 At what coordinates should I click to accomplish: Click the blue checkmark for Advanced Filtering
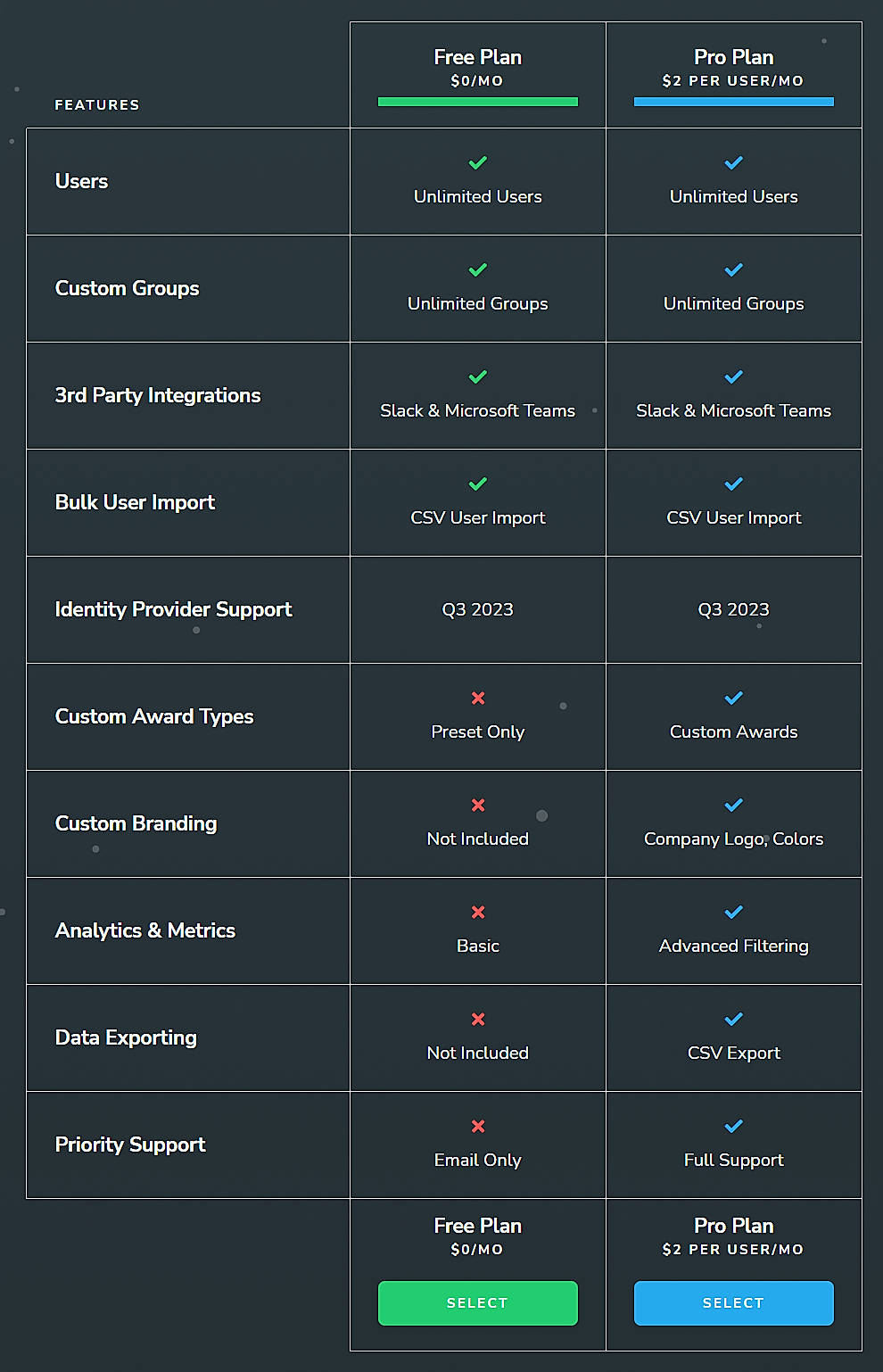[x=733, y=913]
